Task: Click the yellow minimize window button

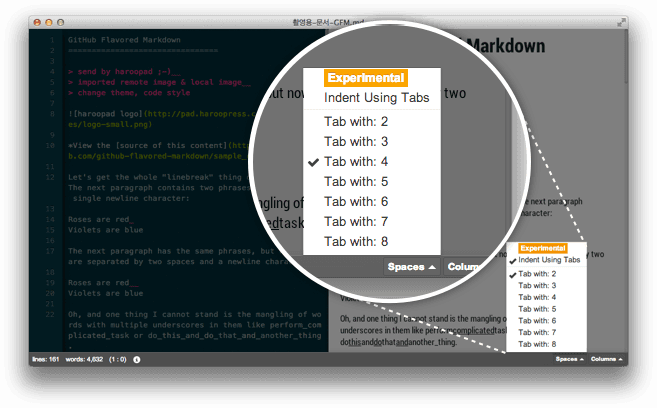Action: point(47,21)
